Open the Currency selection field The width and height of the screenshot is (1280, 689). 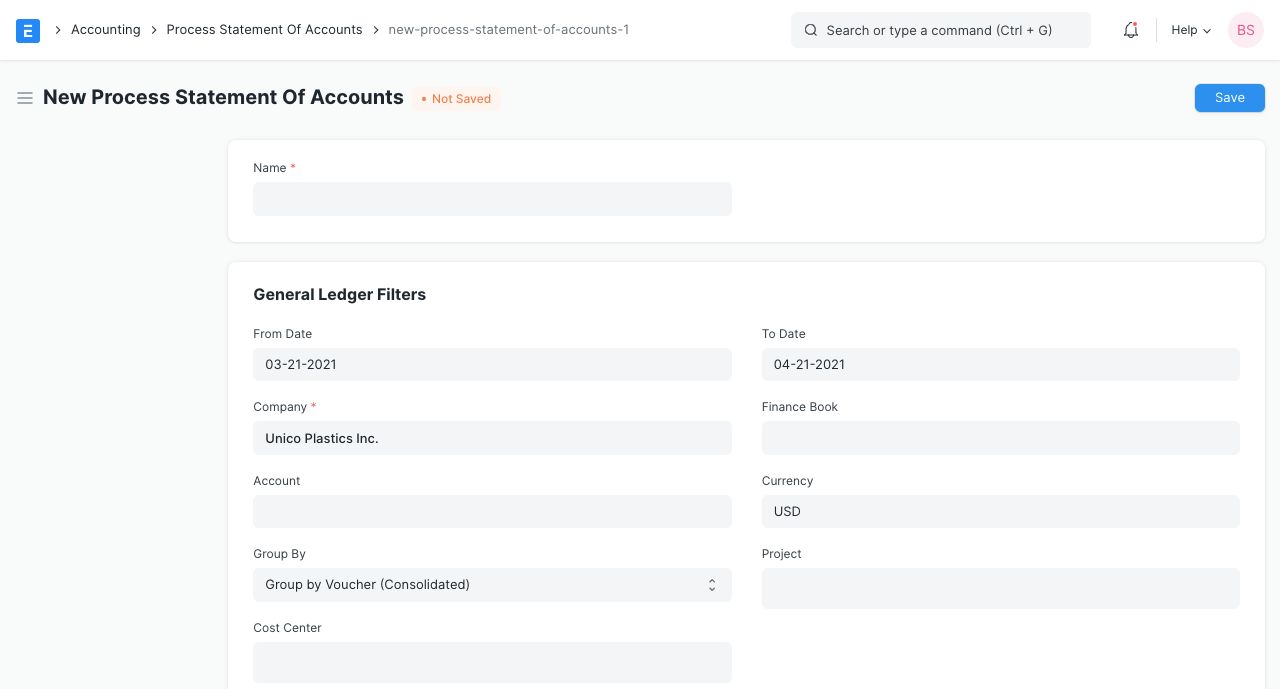pos(1000,511)
